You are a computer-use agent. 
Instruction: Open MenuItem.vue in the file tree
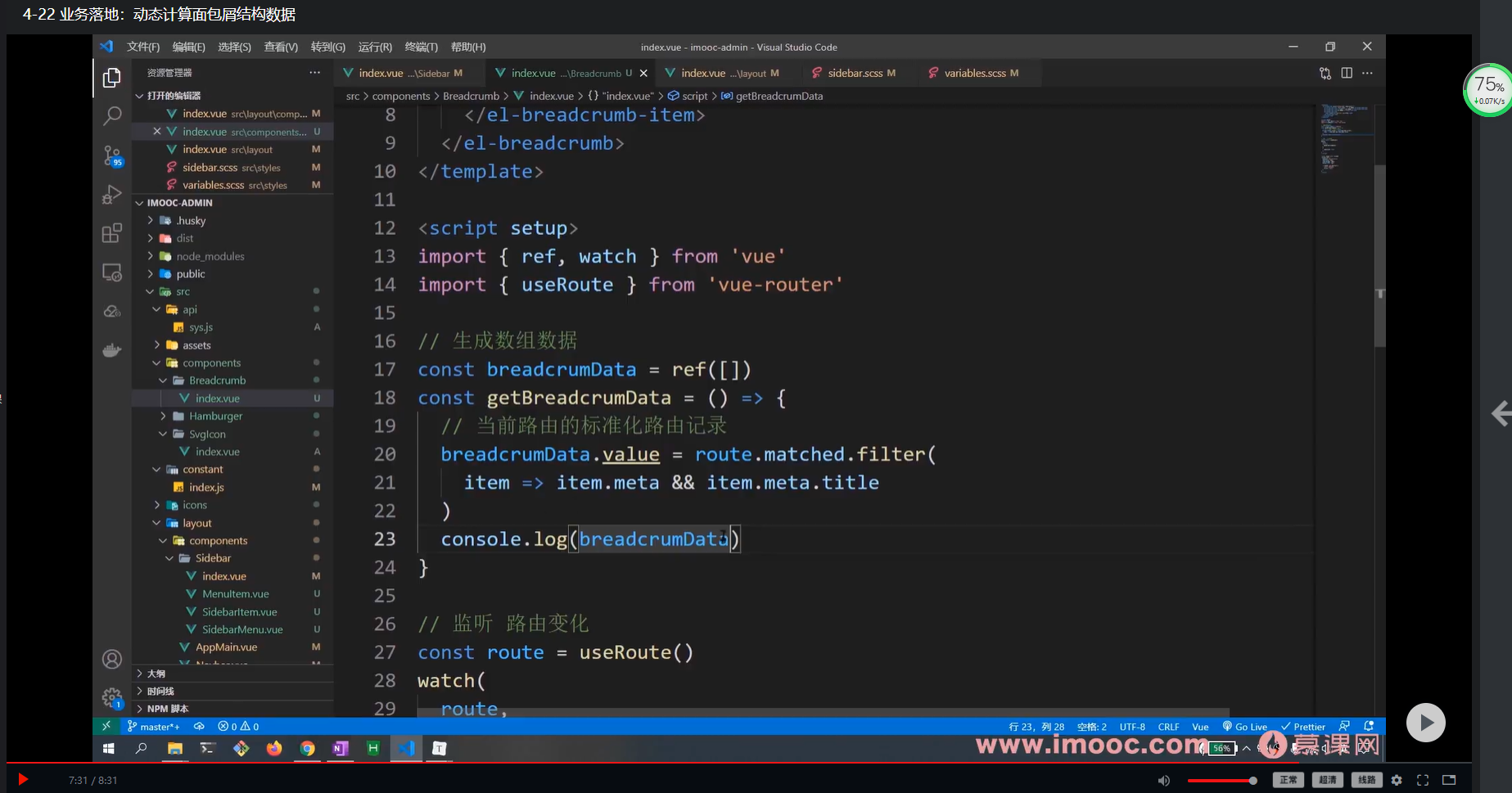(236, 593)
